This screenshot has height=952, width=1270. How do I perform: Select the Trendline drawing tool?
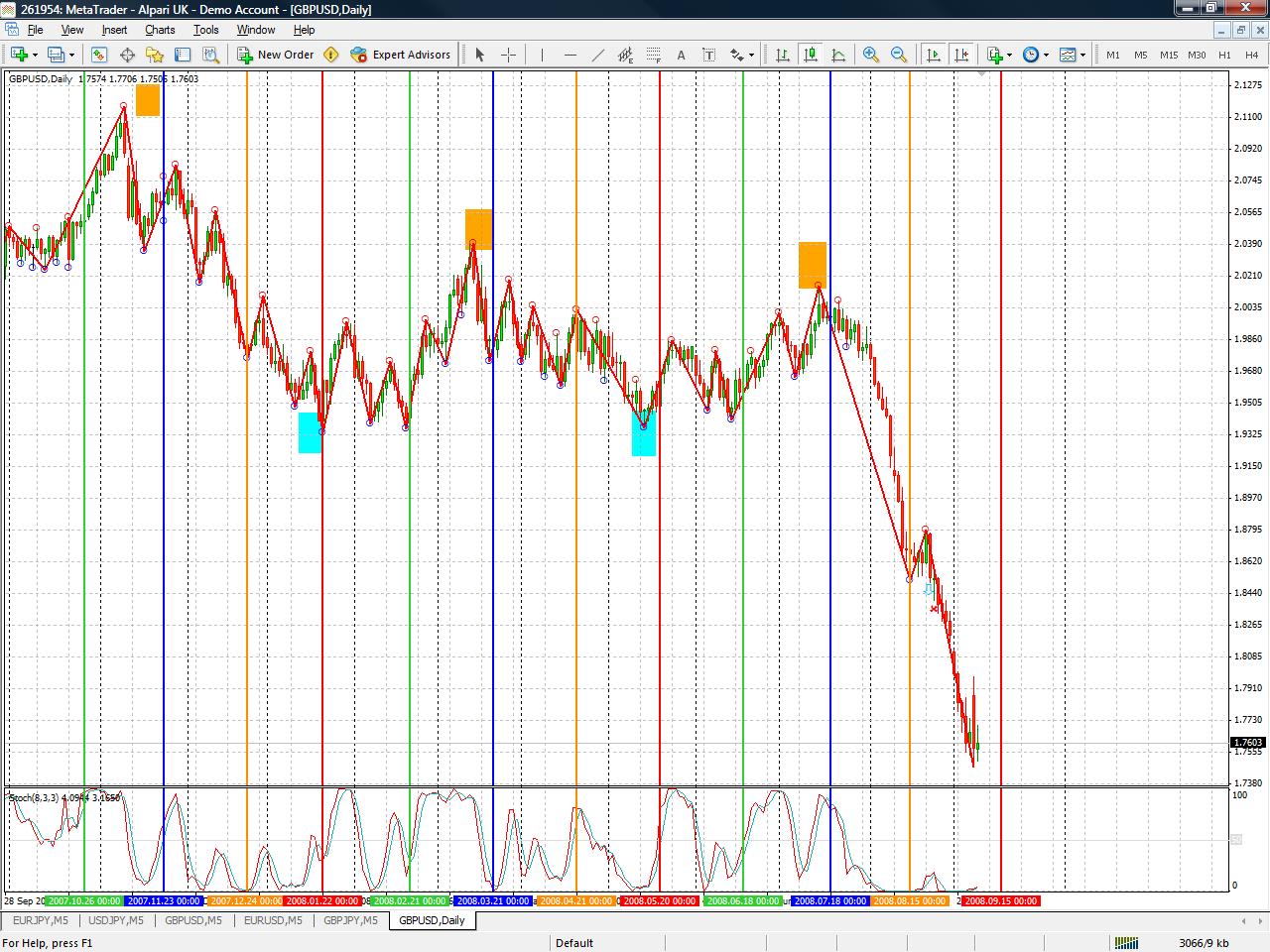click(x=597, y=55)
